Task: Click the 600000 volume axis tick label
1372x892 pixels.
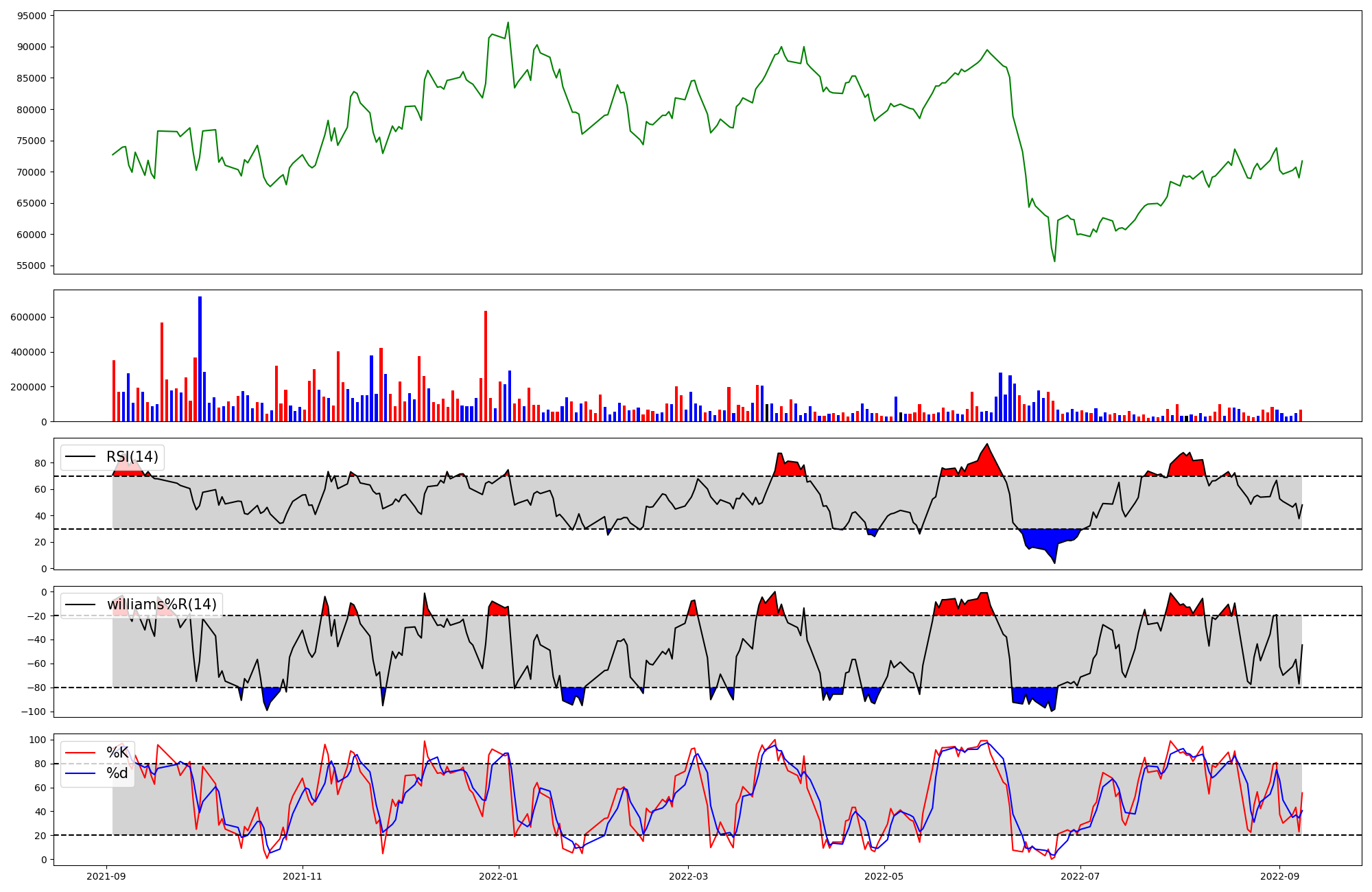Action: [x=29, y=317]
